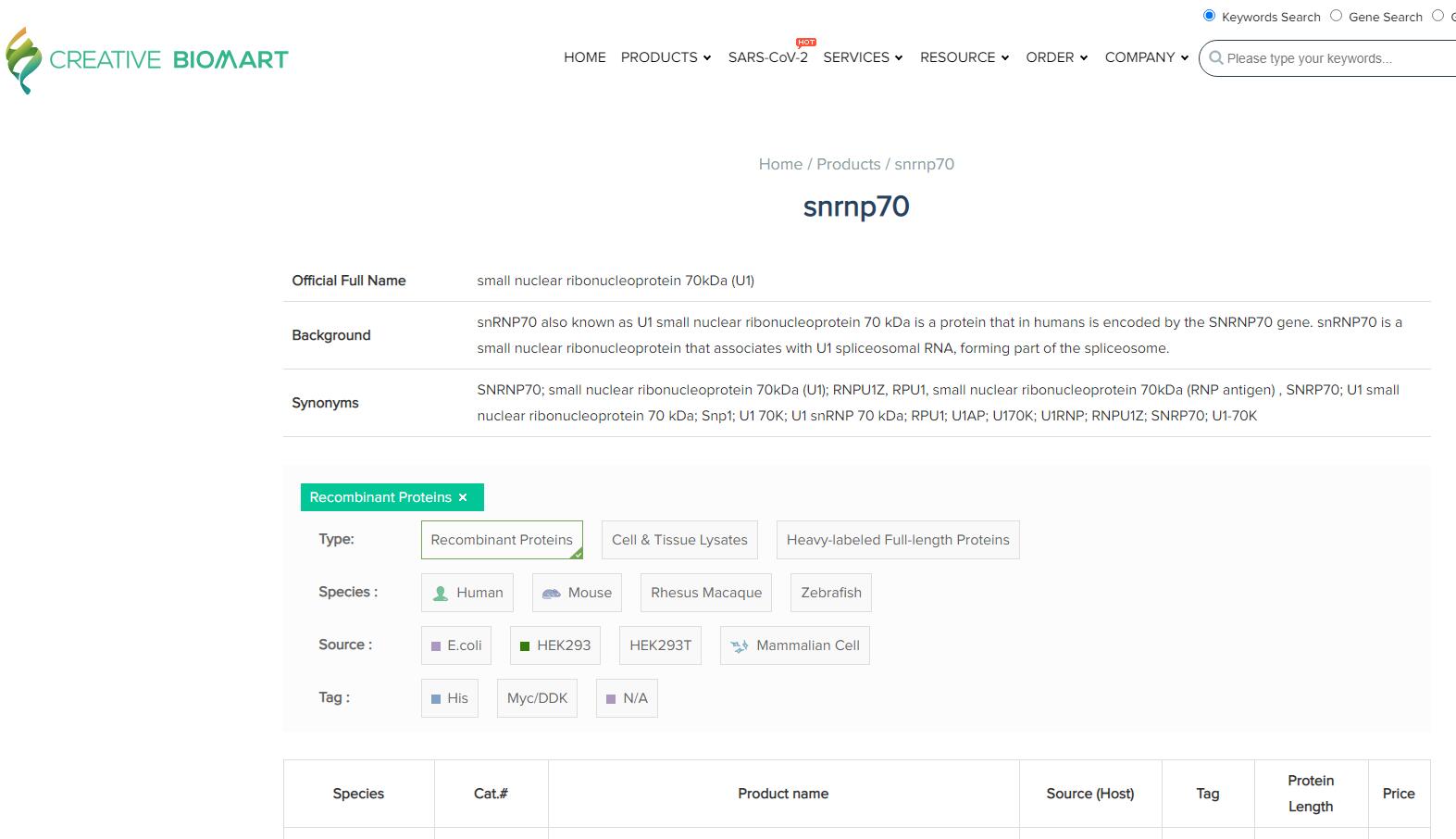The height and width of the screenshot is (839, 1456).
Task: Filter by Zebrafish species
Action: (x=831, y=593)
